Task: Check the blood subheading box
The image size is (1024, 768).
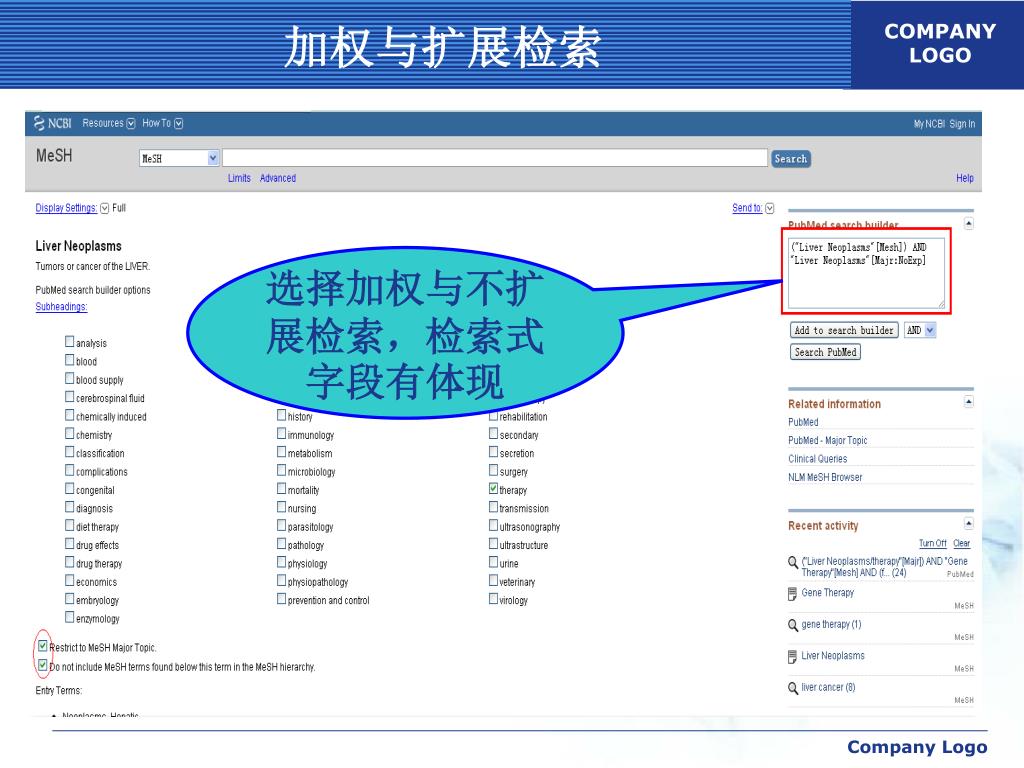Action: (69, 359)
